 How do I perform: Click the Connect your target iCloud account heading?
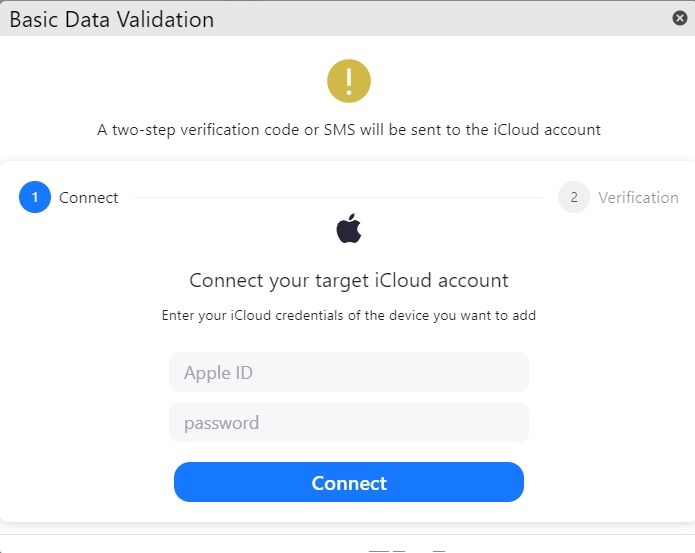pyautogui.click(x=349, y=280)
